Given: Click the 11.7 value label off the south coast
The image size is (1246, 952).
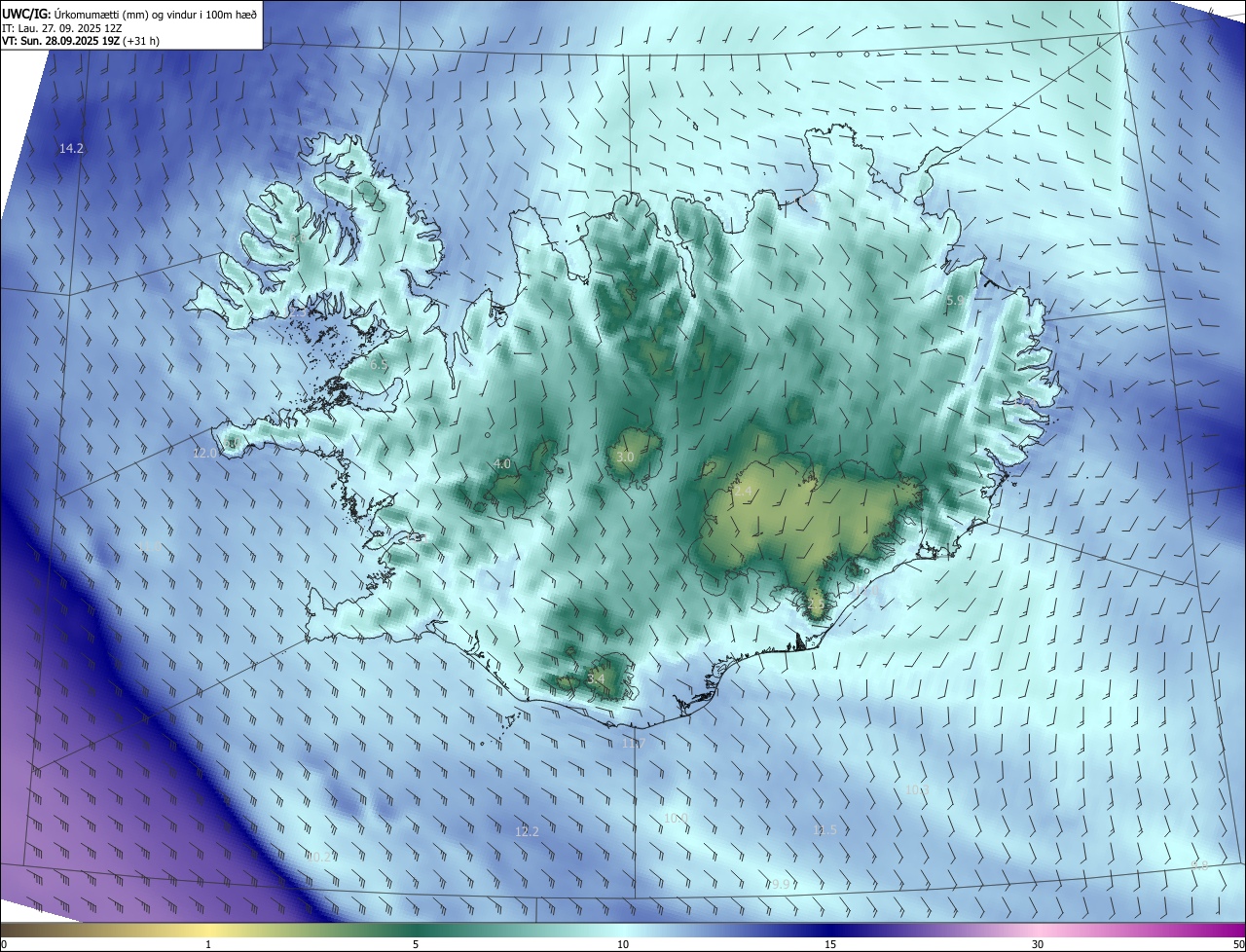Looking at the screenshot, I should 634,743.
